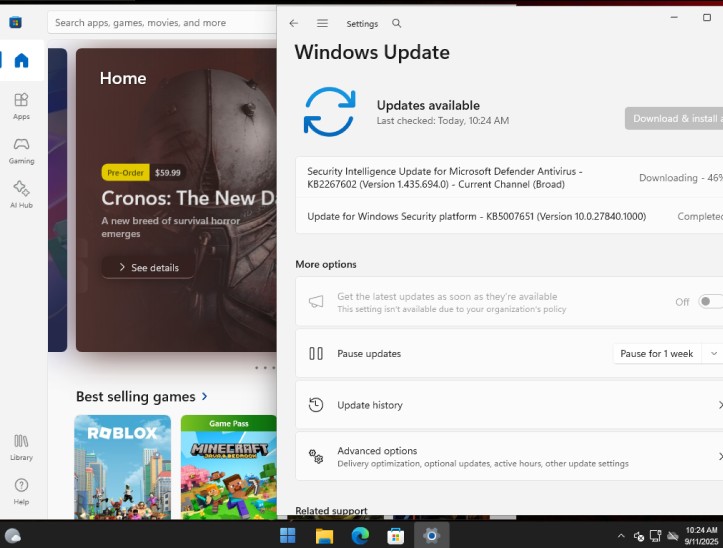Click the Settings gear taskbar icon
The image size is (723, 548).
point(432,536)
